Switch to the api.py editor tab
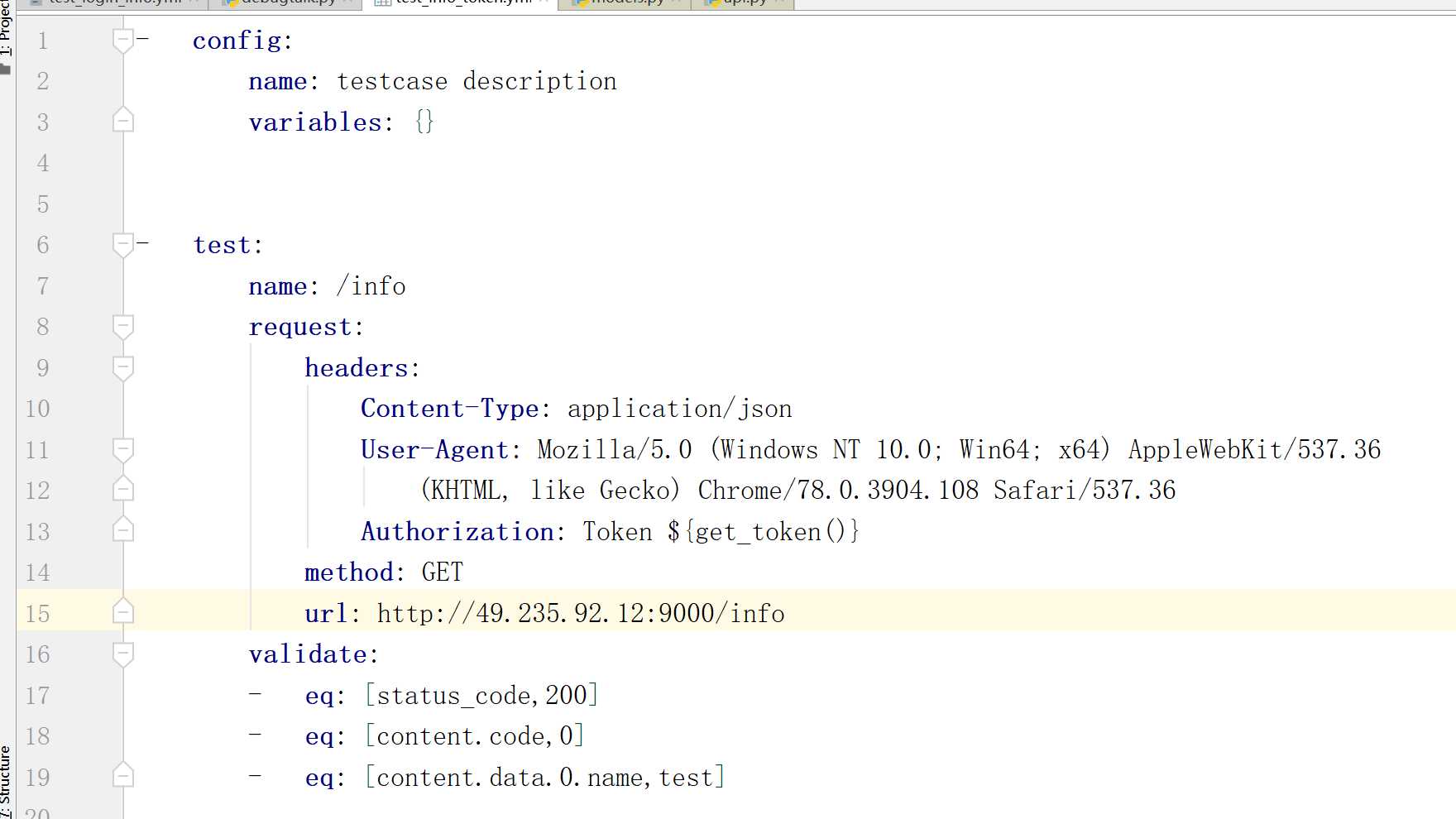 pyautogui.click(x=743, y=2)
